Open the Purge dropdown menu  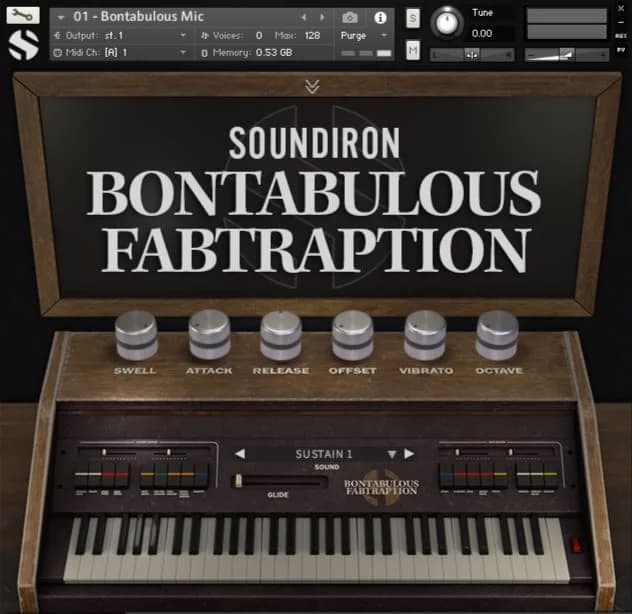click(364, 35)
